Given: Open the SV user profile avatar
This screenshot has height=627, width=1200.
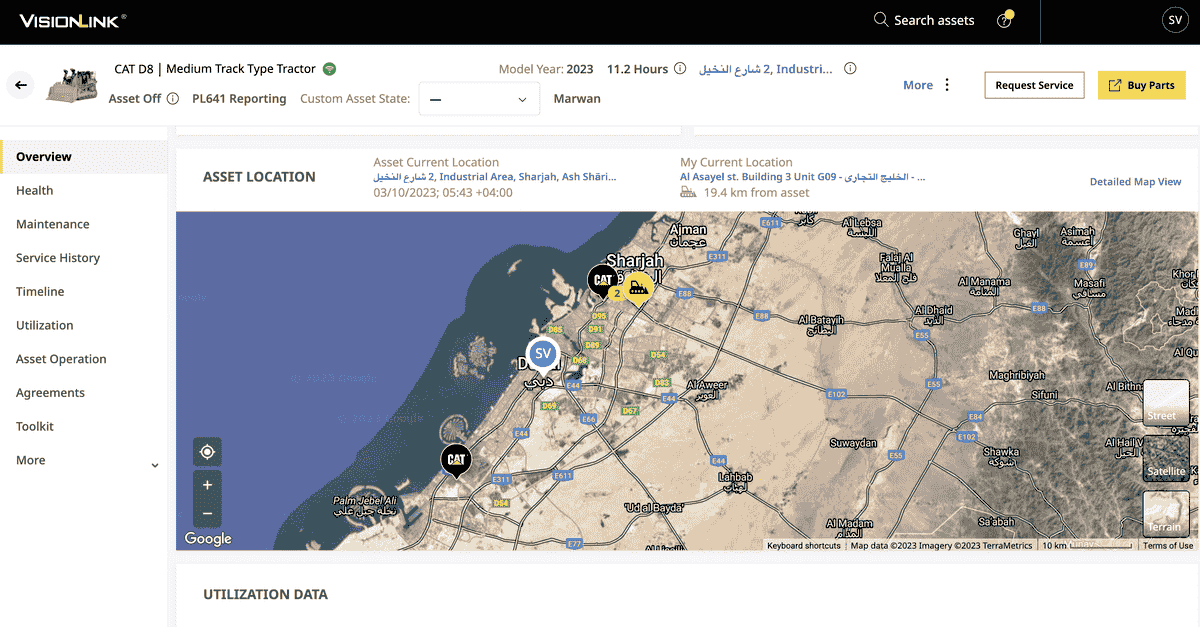Looking at the screenshot, I should pos(1175,20).
